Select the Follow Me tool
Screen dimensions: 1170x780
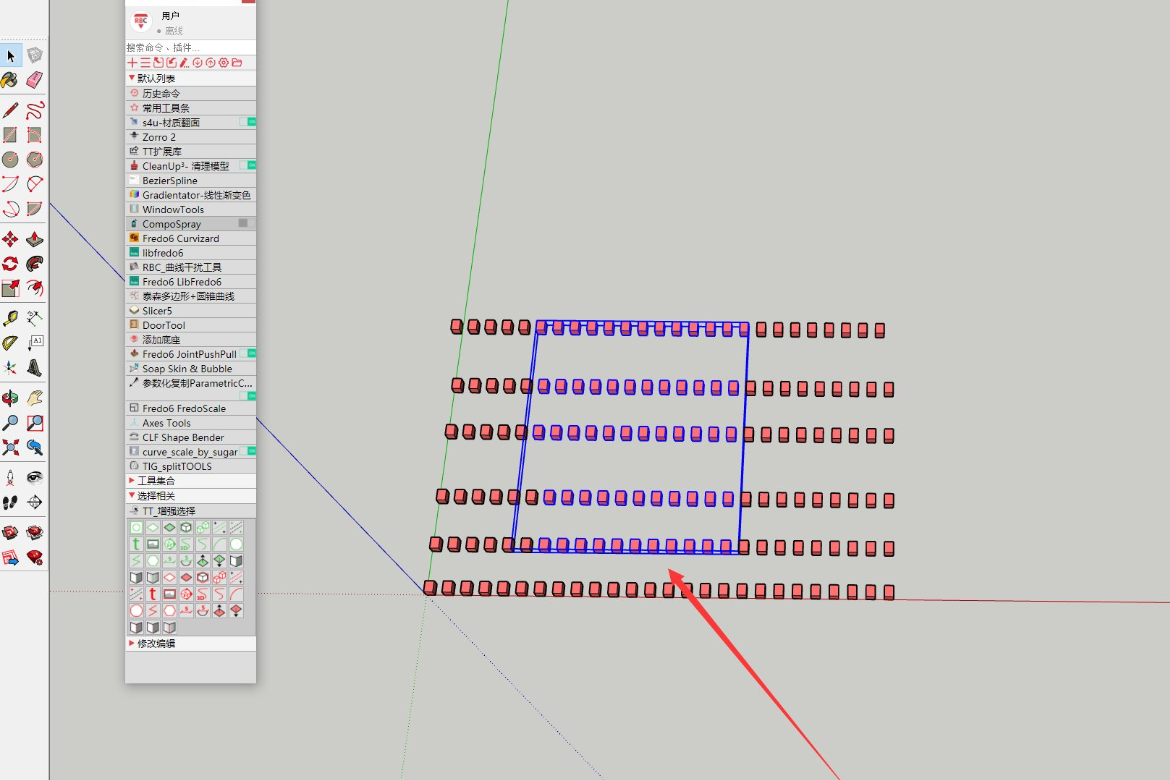(34, 263)
